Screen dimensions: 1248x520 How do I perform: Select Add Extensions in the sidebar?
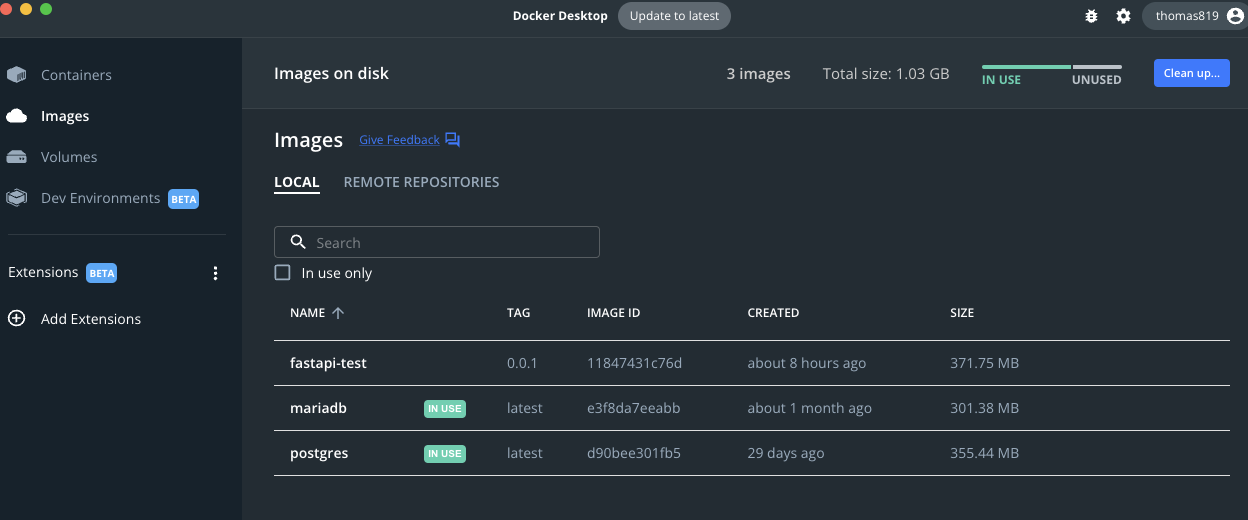point(91,319)
